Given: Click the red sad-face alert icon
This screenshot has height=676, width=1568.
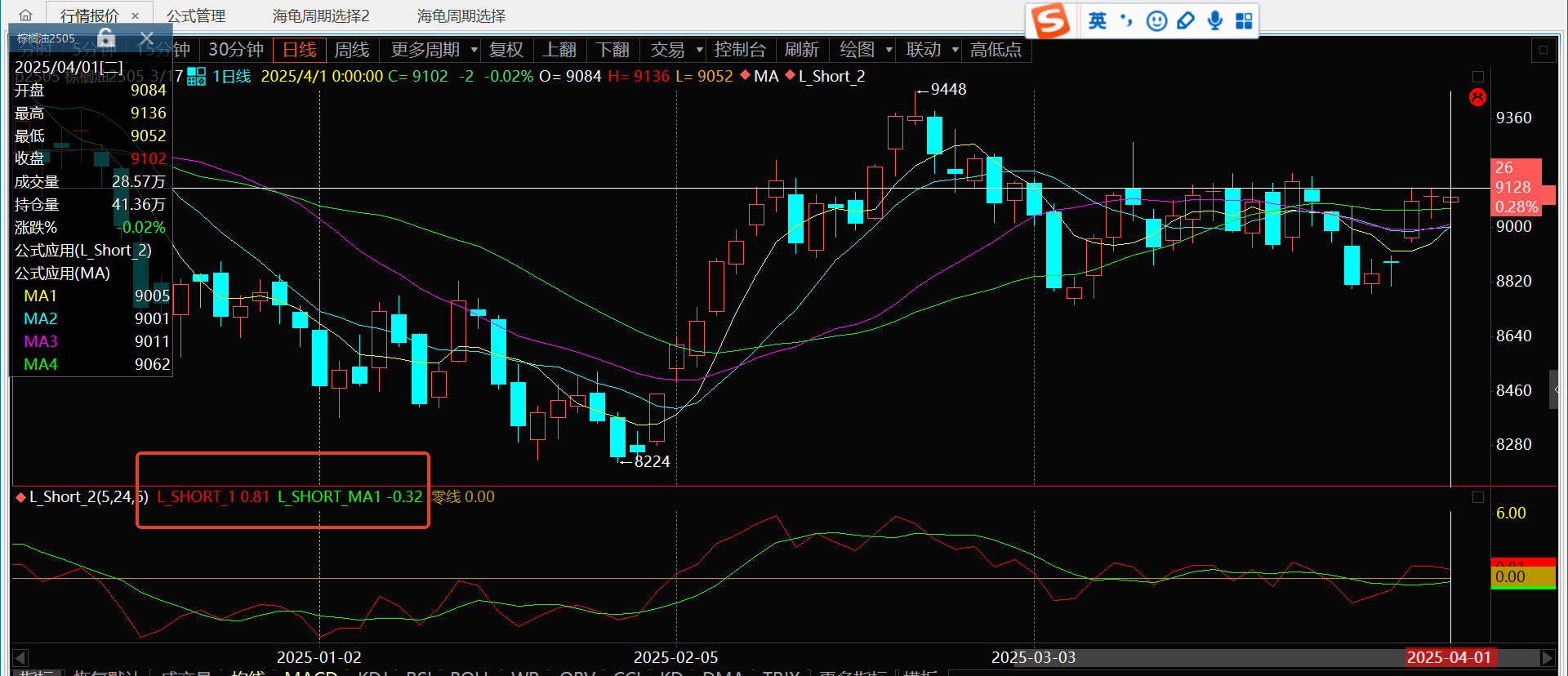Looking at the screenshot, I should pyautogui.click(x=1477, y=97).
